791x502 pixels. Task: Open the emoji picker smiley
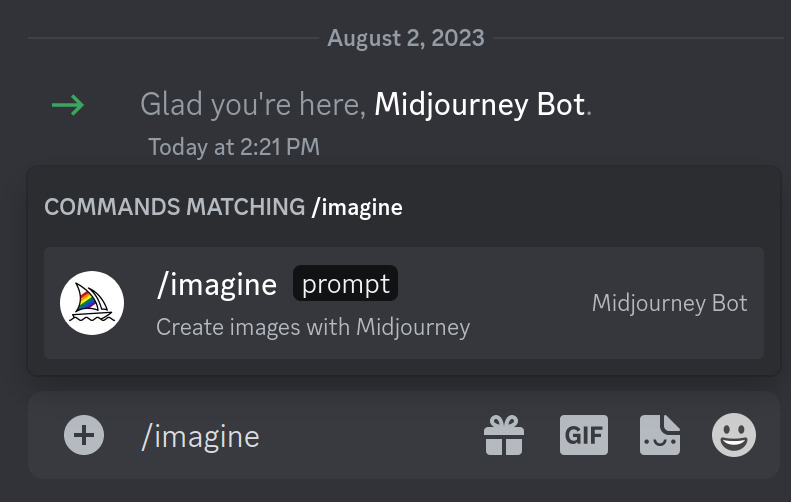tap(733, 435)
